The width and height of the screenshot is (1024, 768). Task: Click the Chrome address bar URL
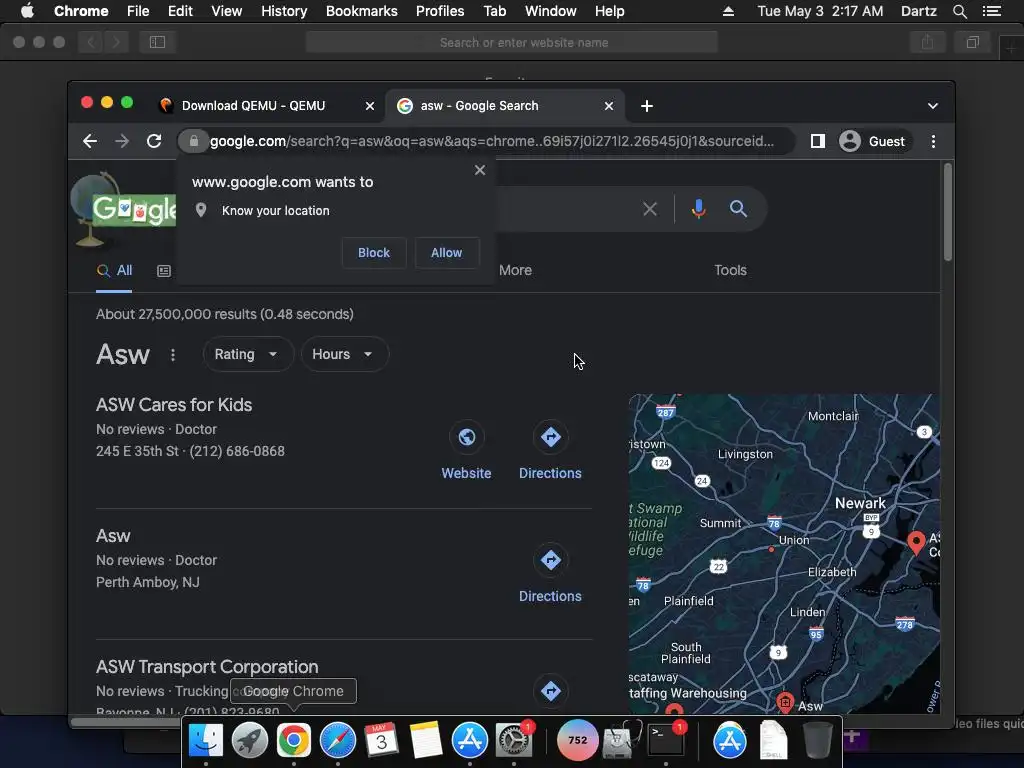[491, 141]
